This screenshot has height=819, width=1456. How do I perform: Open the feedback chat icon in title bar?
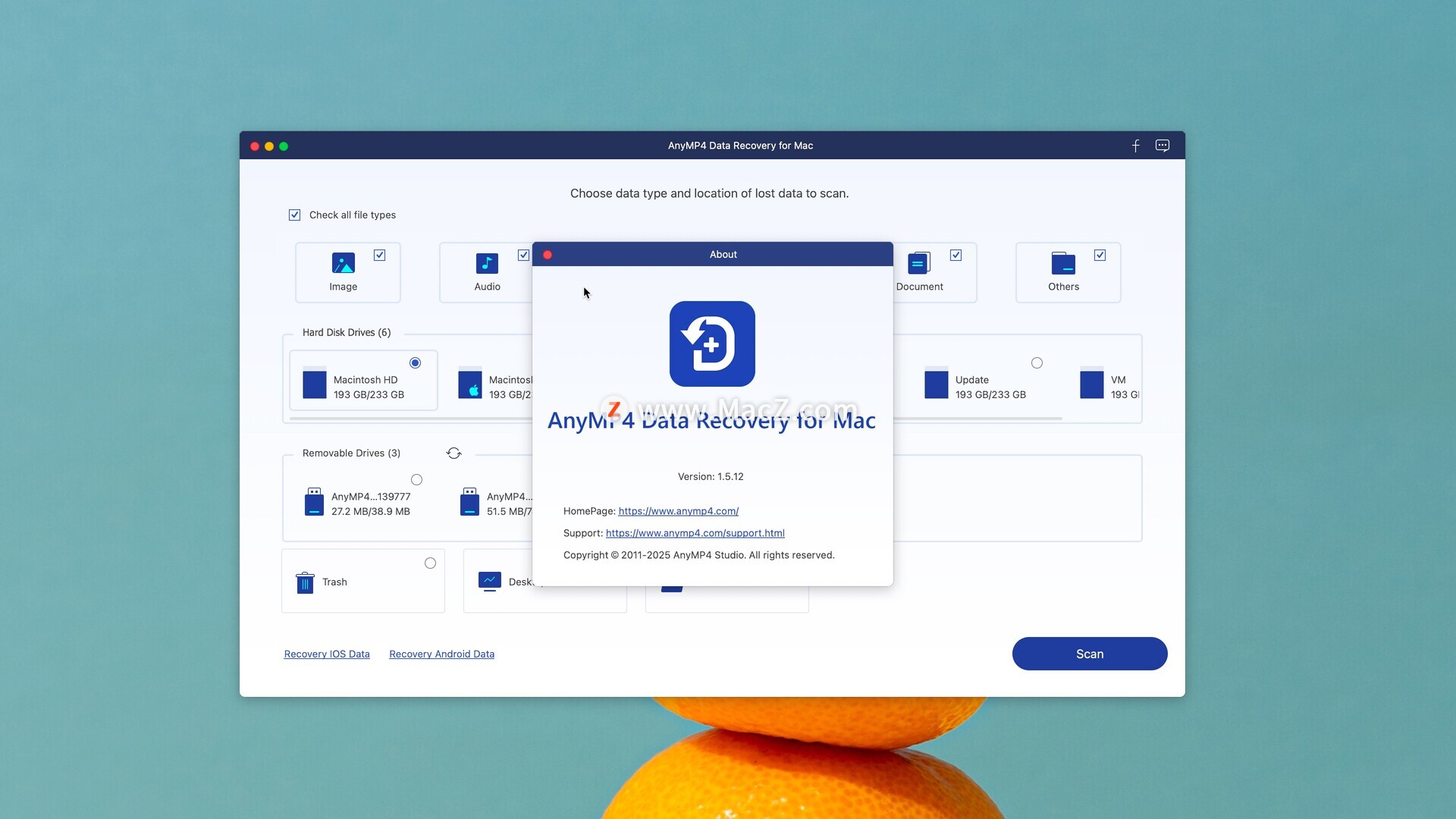(1162, 146)
